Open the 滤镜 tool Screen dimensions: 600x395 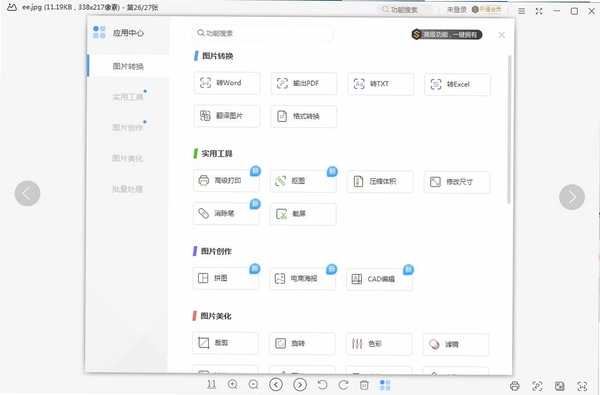pos(457,344)
